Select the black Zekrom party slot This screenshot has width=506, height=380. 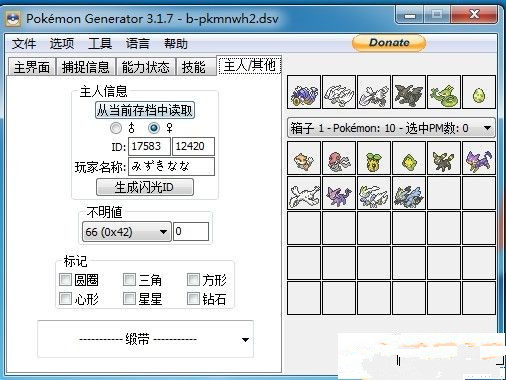409,92
